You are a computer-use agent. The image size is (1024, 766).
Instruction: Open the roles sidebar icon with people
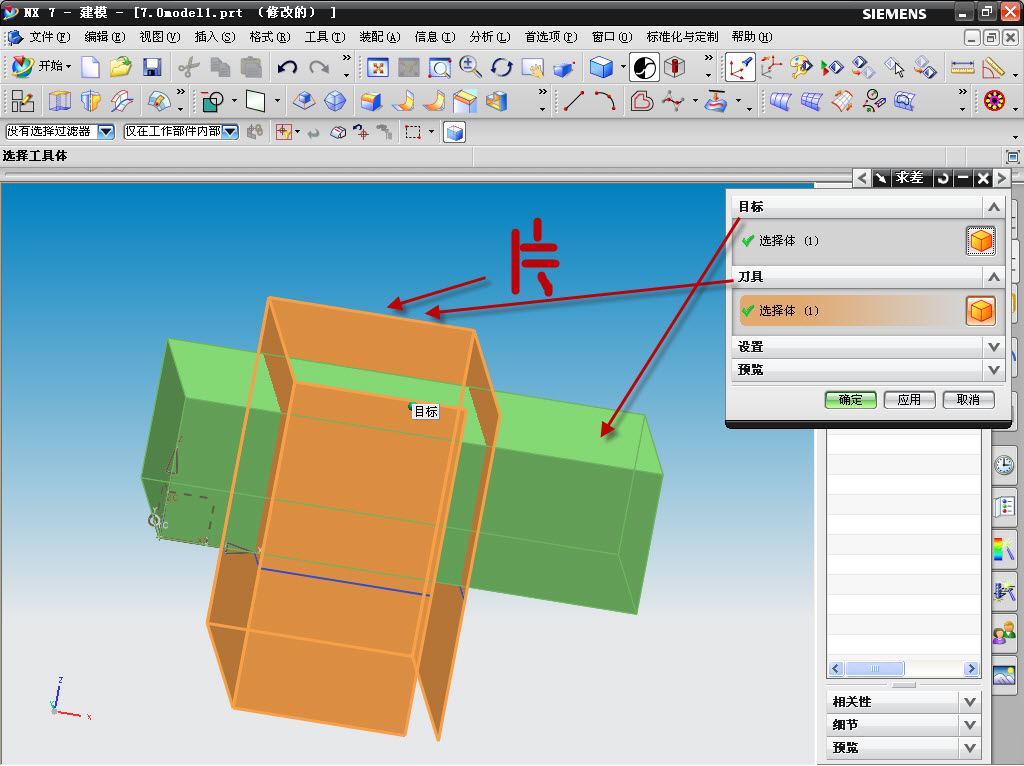[1004, 631]
